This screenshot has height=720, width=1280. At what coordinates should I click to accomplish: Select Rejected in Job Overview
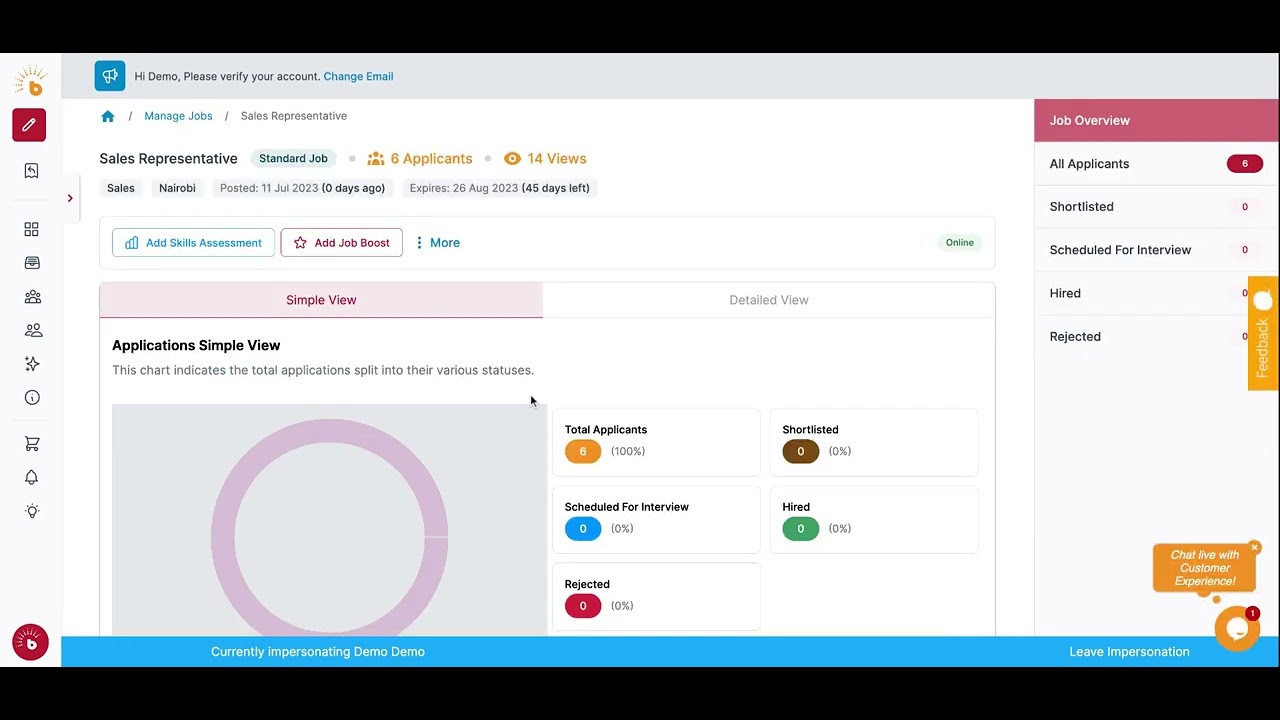point(1156,336)
